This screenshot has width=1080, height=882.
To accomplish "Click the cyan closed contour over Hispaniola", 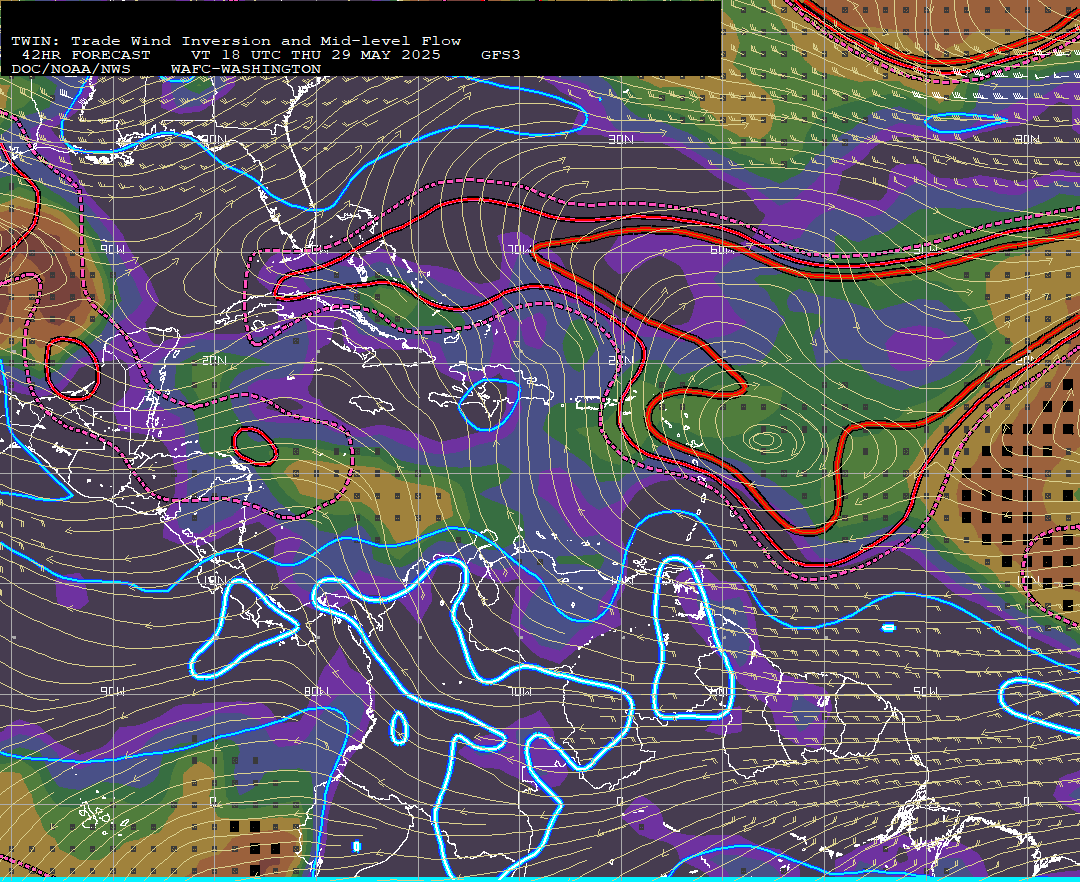I will [x=488, y=404].
